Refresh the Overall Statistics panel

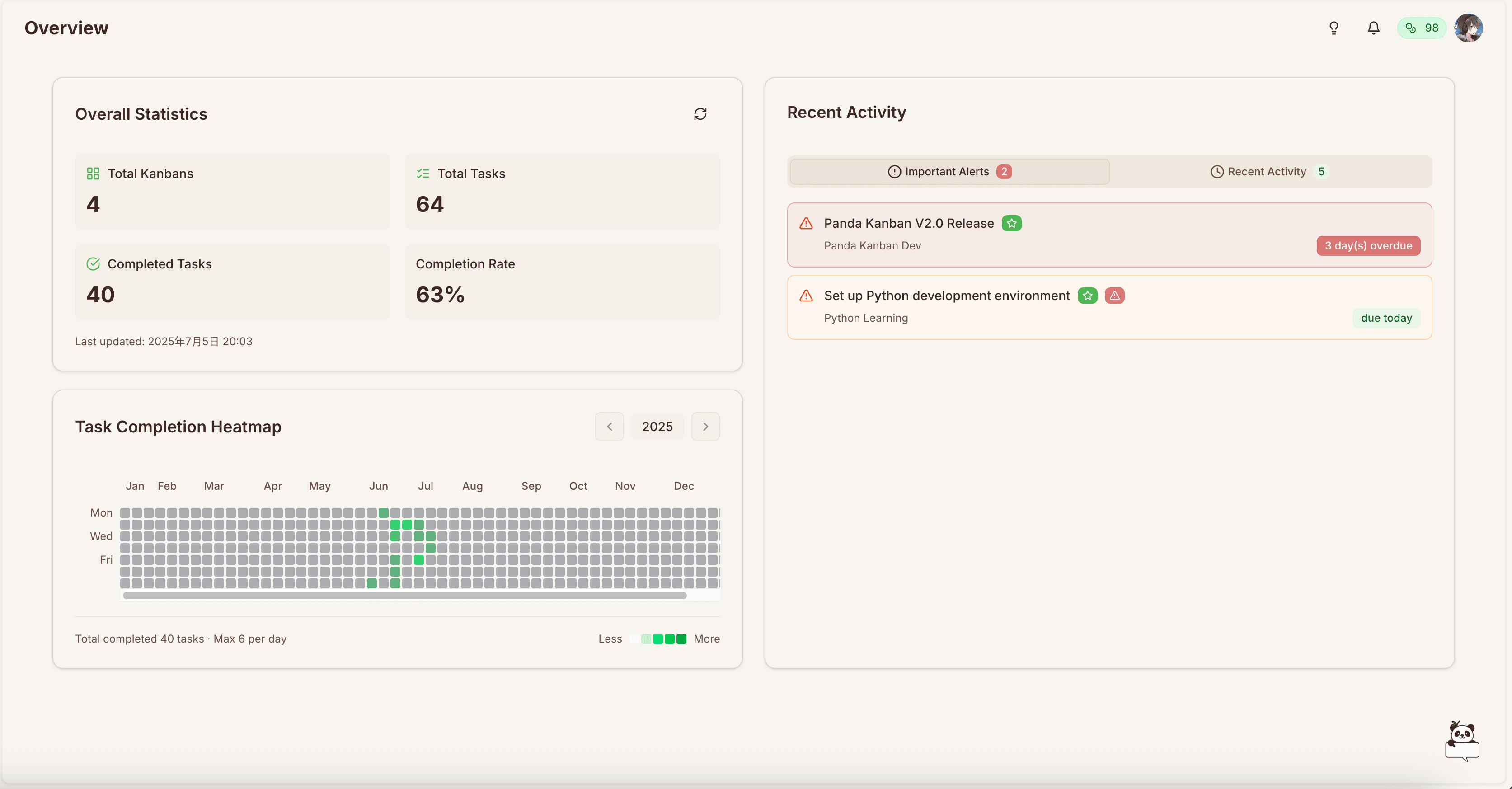click(x=700, y=113)
